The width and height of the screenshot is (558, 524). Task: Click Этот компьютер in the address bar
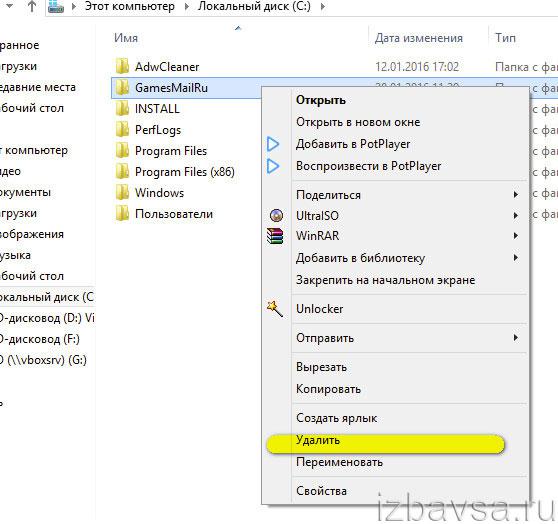pos(130,6)
